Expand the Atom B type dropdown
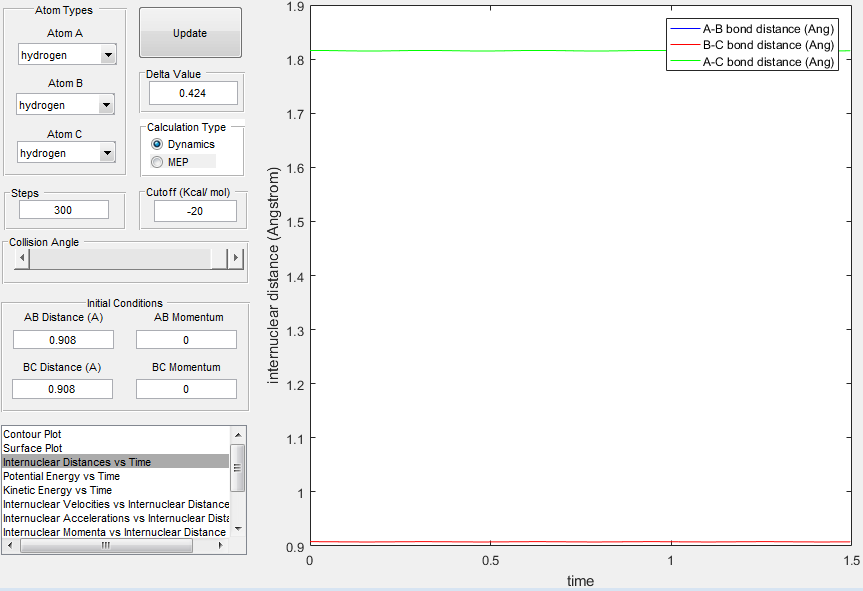 click(x=65, y=105)
